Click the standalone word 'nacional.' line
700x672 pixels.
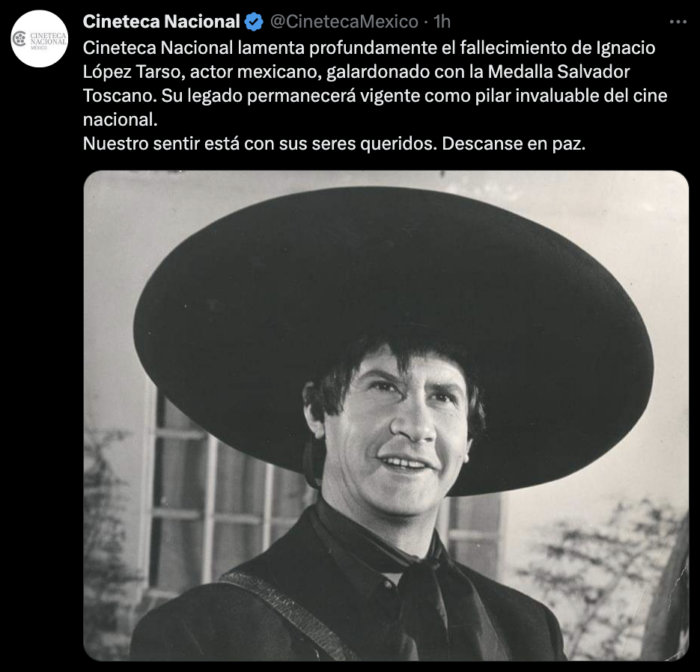pos(120,120)
